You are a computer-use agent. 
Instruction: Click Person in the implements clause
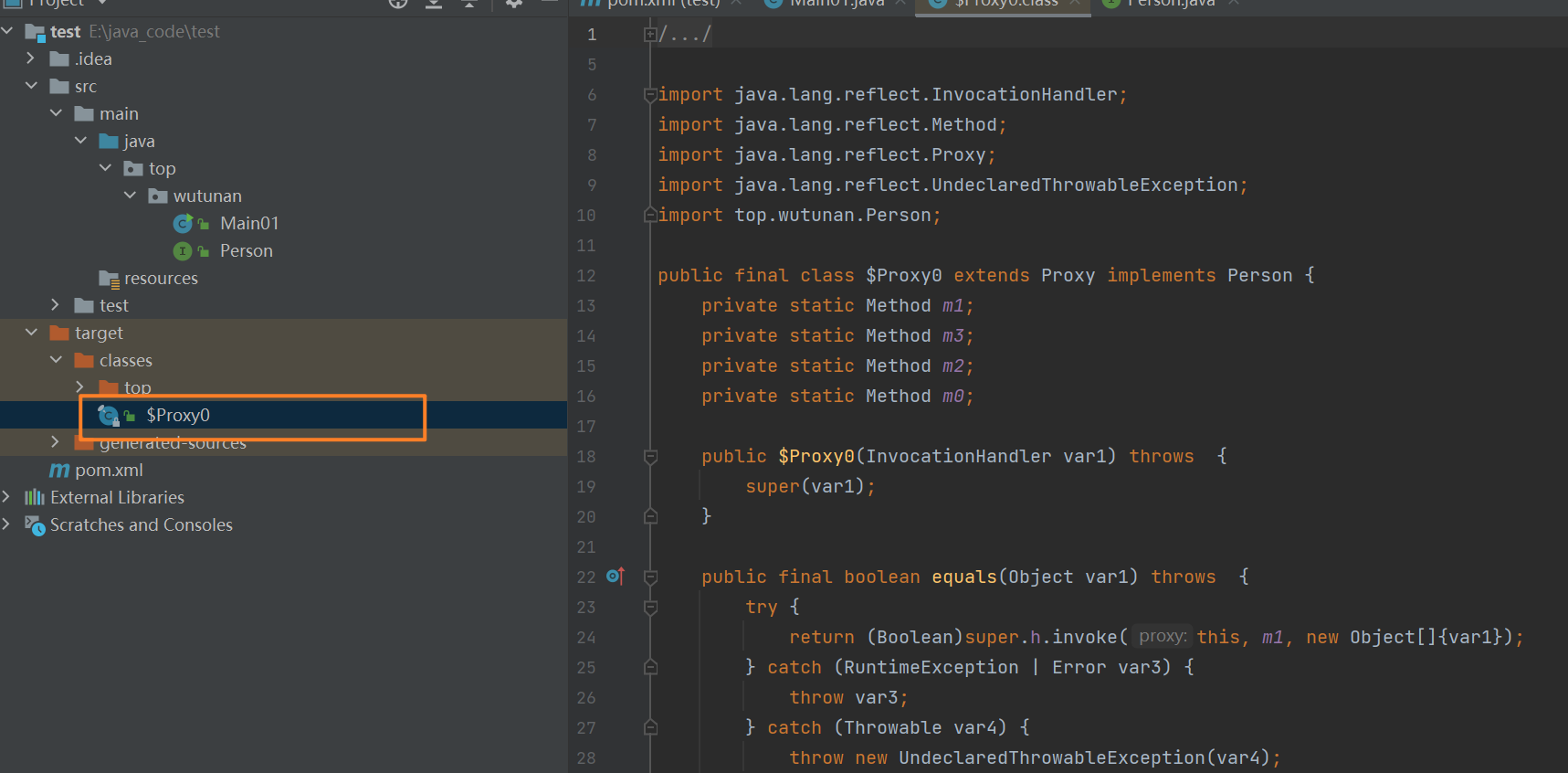click(1259, 275)
